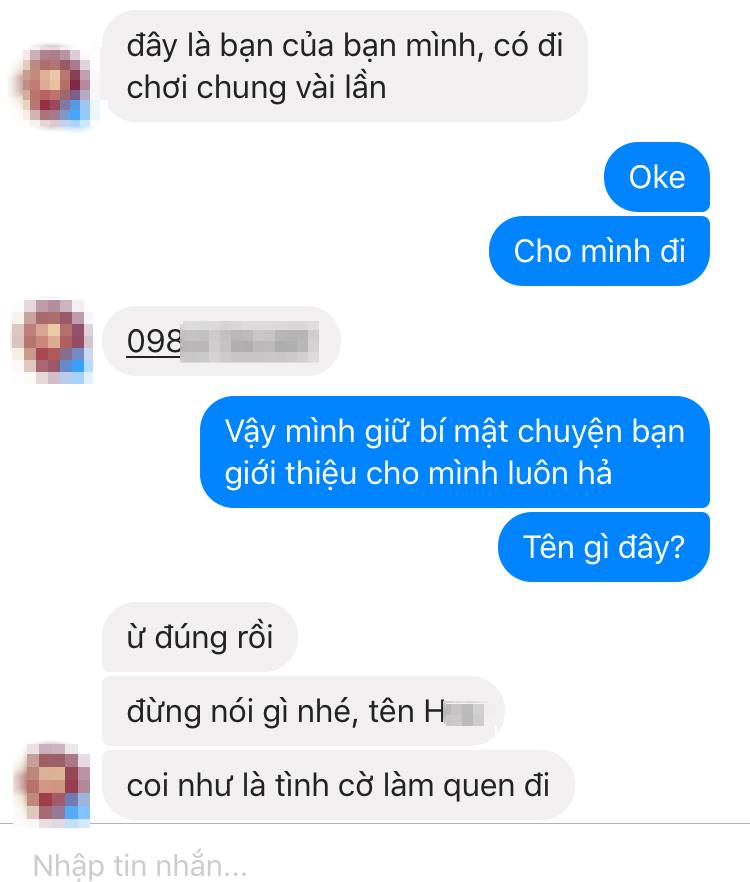Screen dimensions: 750x882
Task: Click the avatar beside 'coi như là tình cờ'
Action: pyautogui.click(x=52, y=785)
